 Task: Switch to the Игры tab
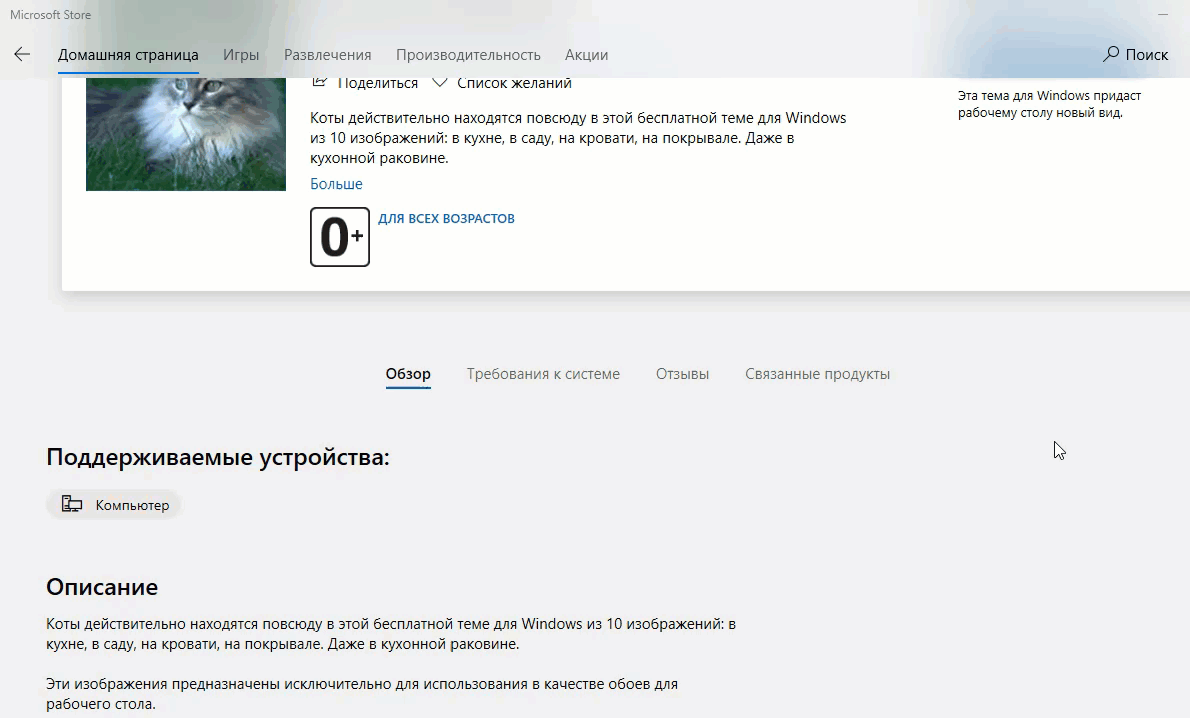pos(241,55)
